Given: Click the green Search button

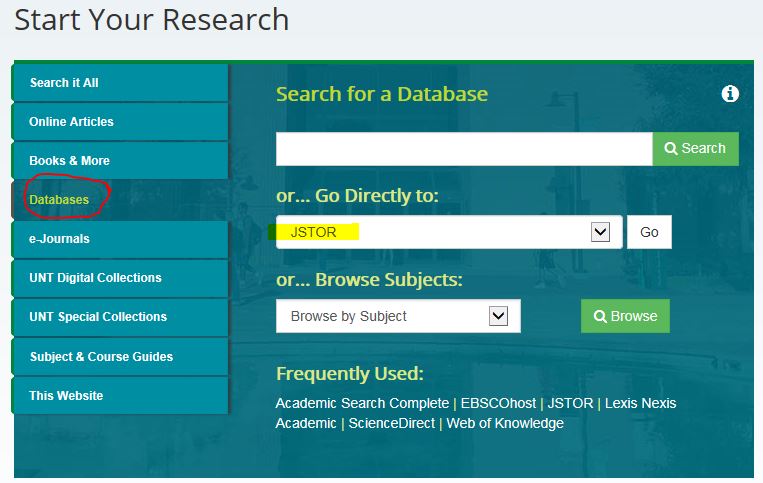Looking at the screenshot, I should 695,149.
